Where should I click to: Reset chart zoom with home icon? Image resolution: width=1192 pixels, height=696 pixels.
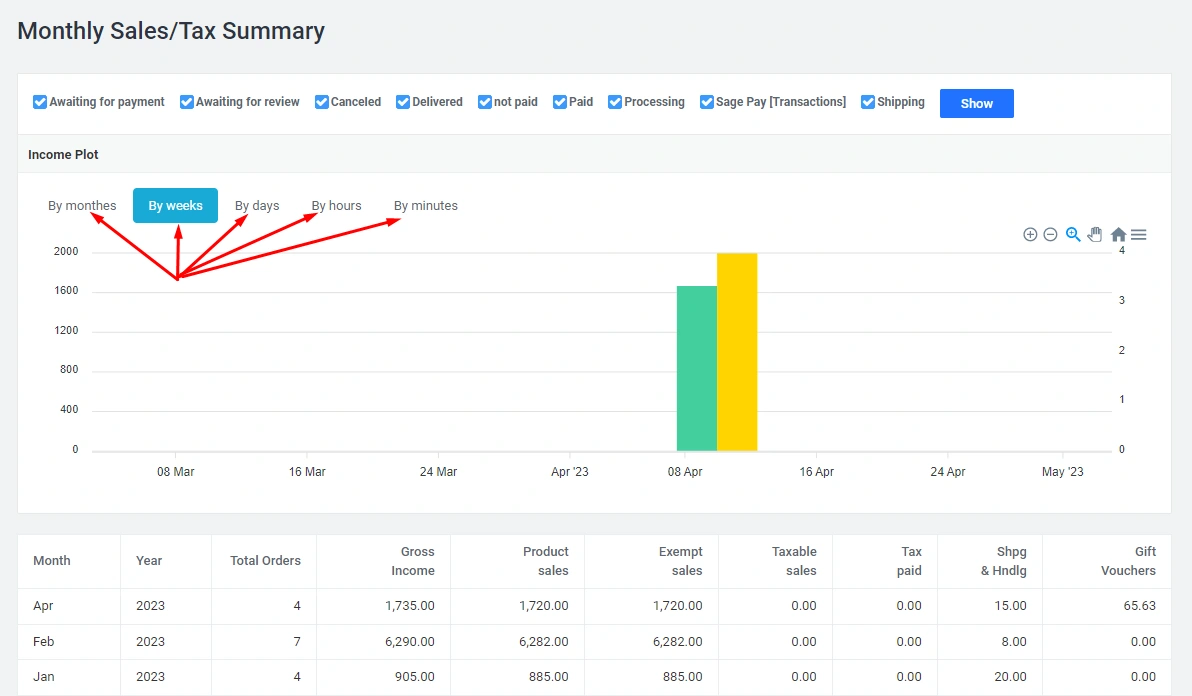(x=1118, y=234)
